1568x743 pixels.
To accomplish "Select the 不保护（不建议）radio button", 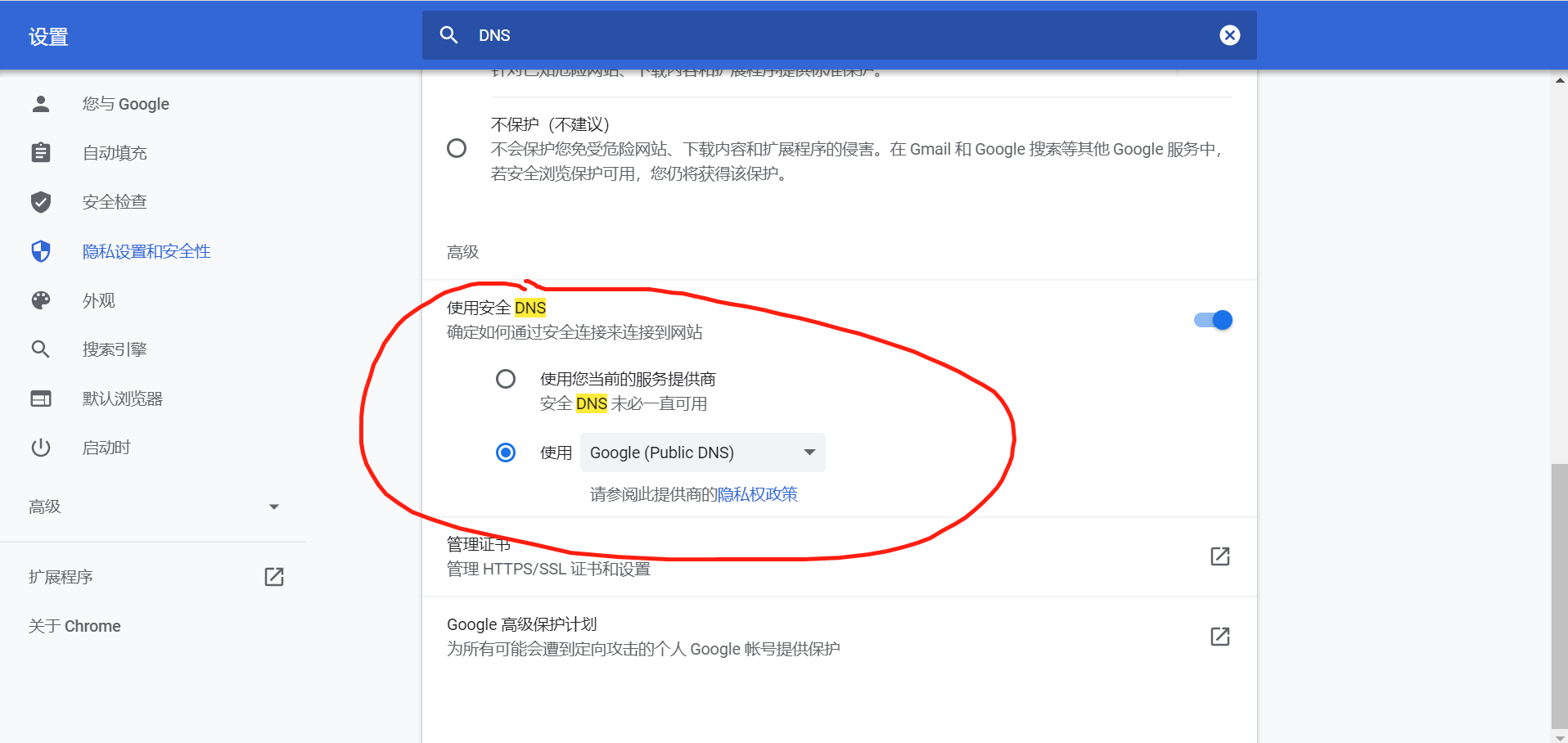I will coord(457,148).
